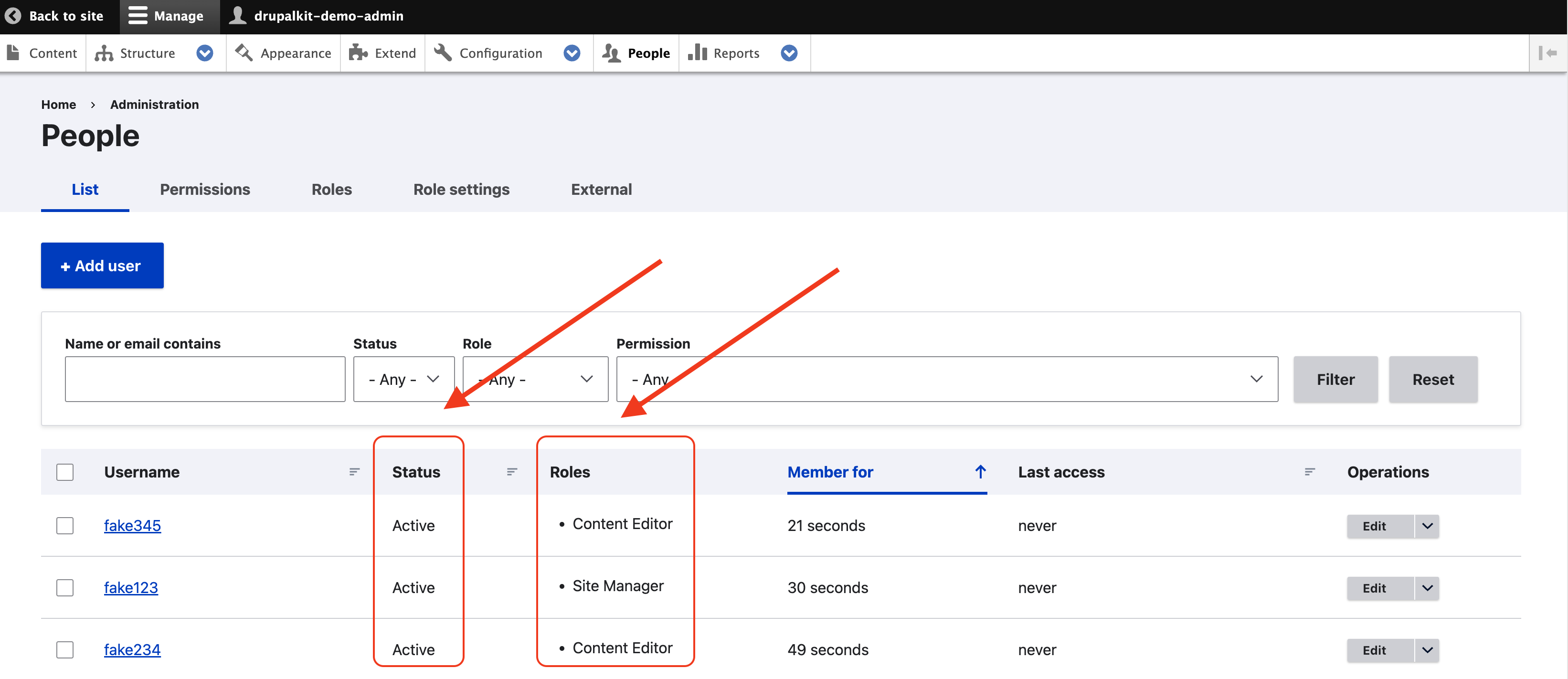This screenshot has height=679, width=1568.
Task: Click the Configuration wrench icon
Action: 443,53
